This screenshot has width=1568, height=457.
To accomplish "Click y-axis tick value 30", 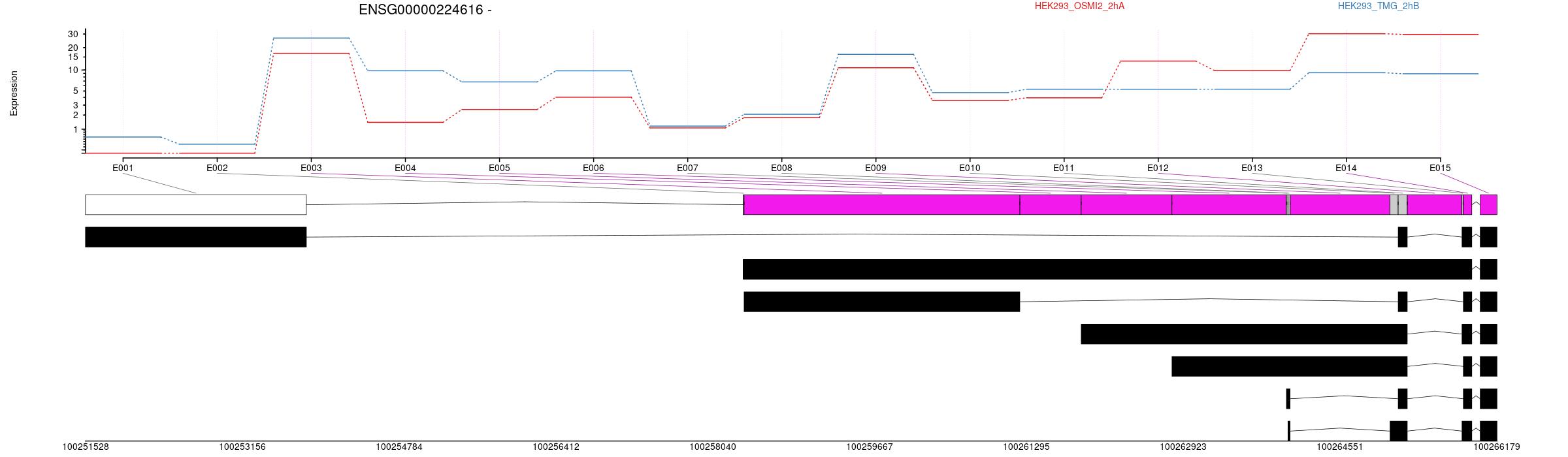I will pos(73,34).
